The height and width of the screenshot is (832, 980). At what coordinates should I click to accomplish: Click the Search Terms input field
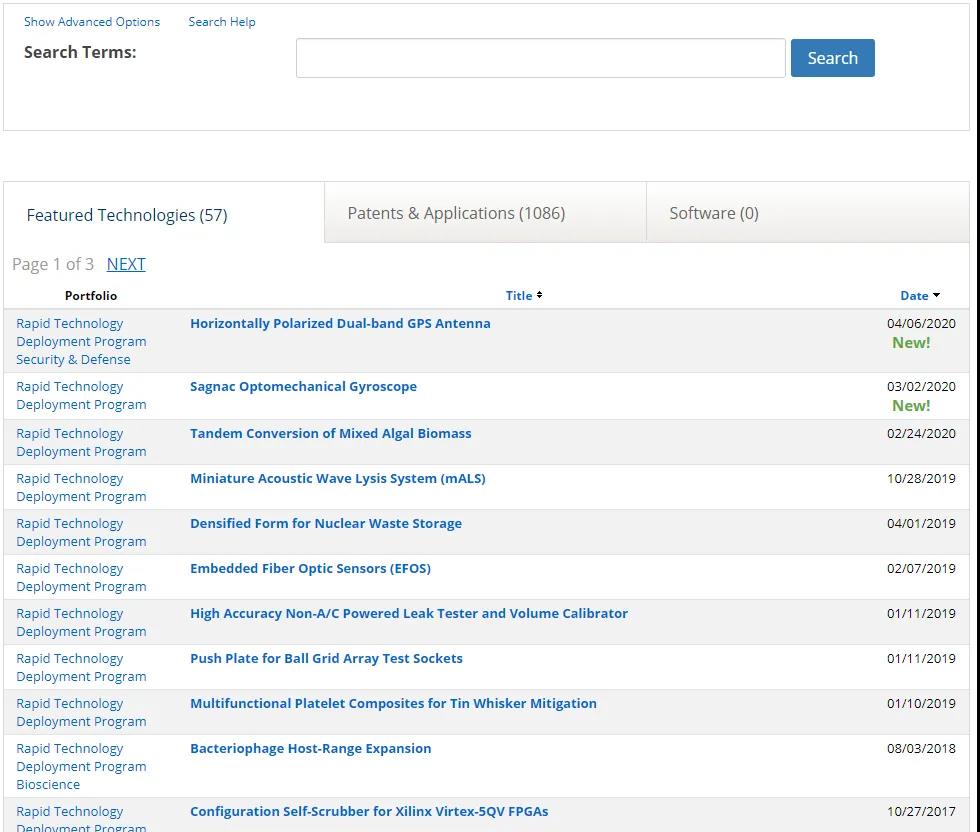pos(540,58)
